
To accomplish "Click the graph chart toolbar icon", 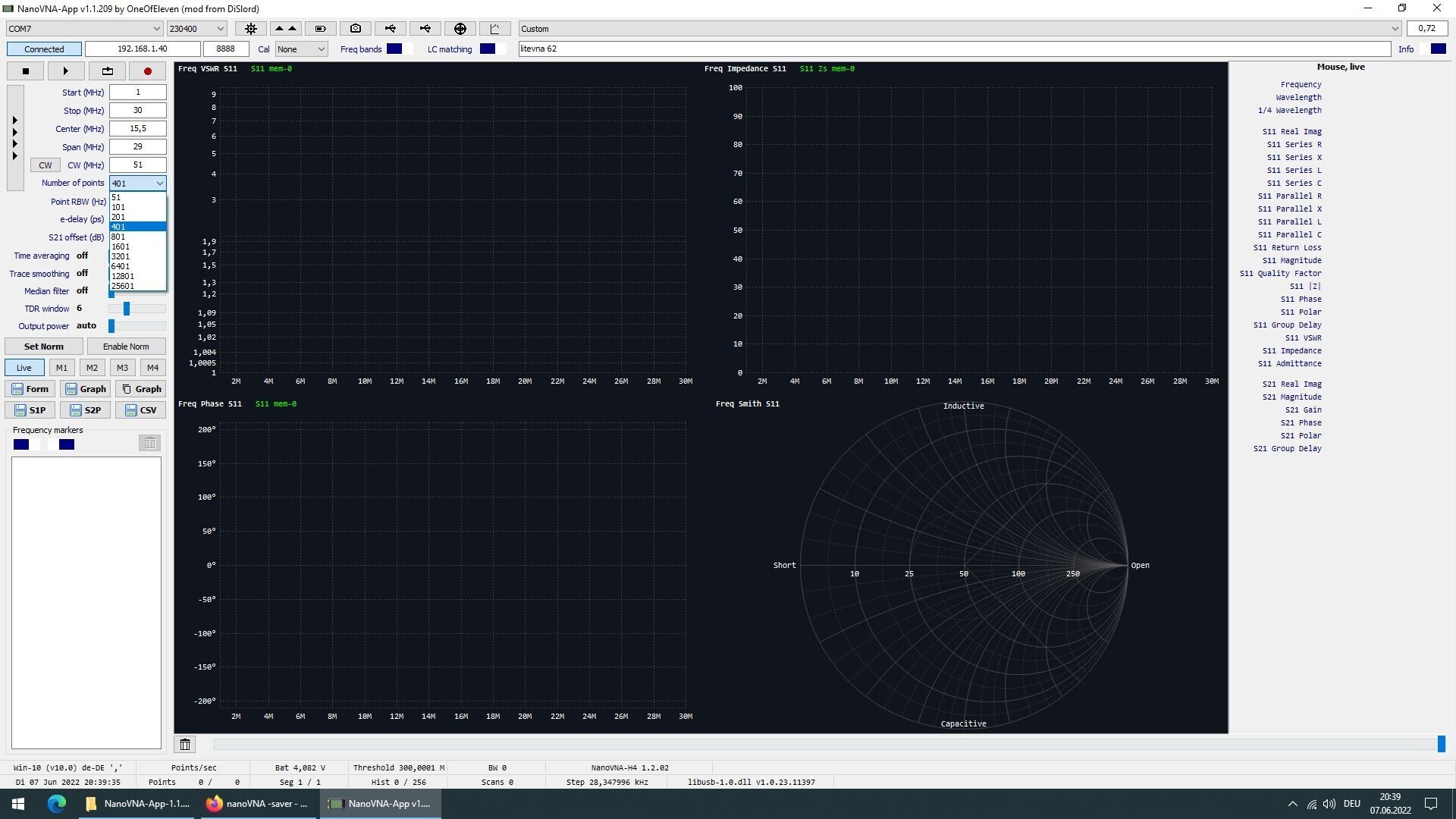I will pos(495,29).
